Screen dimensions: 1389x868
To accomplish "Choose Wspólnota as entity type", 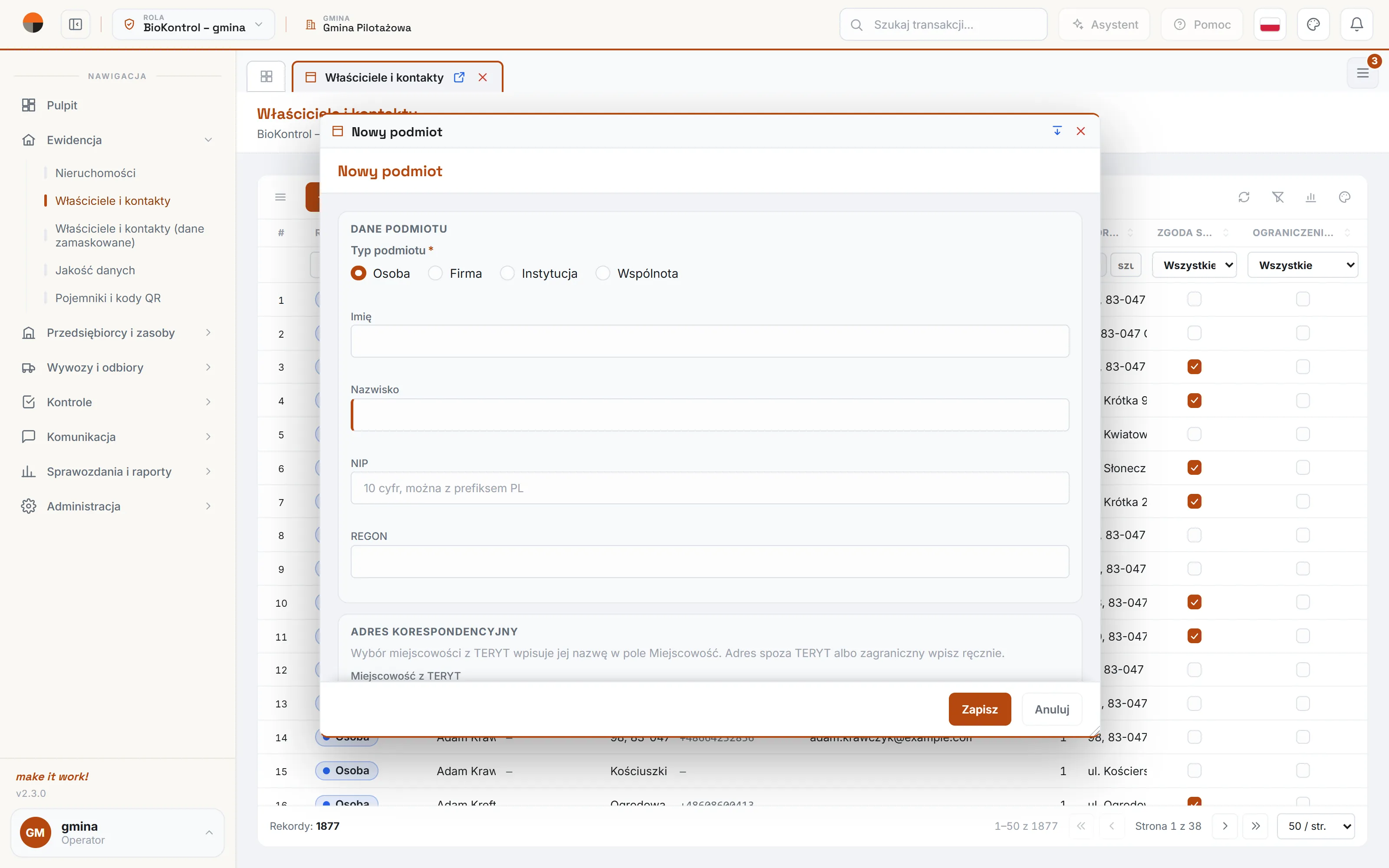I will pyautogui.click(x=602, y=273).
